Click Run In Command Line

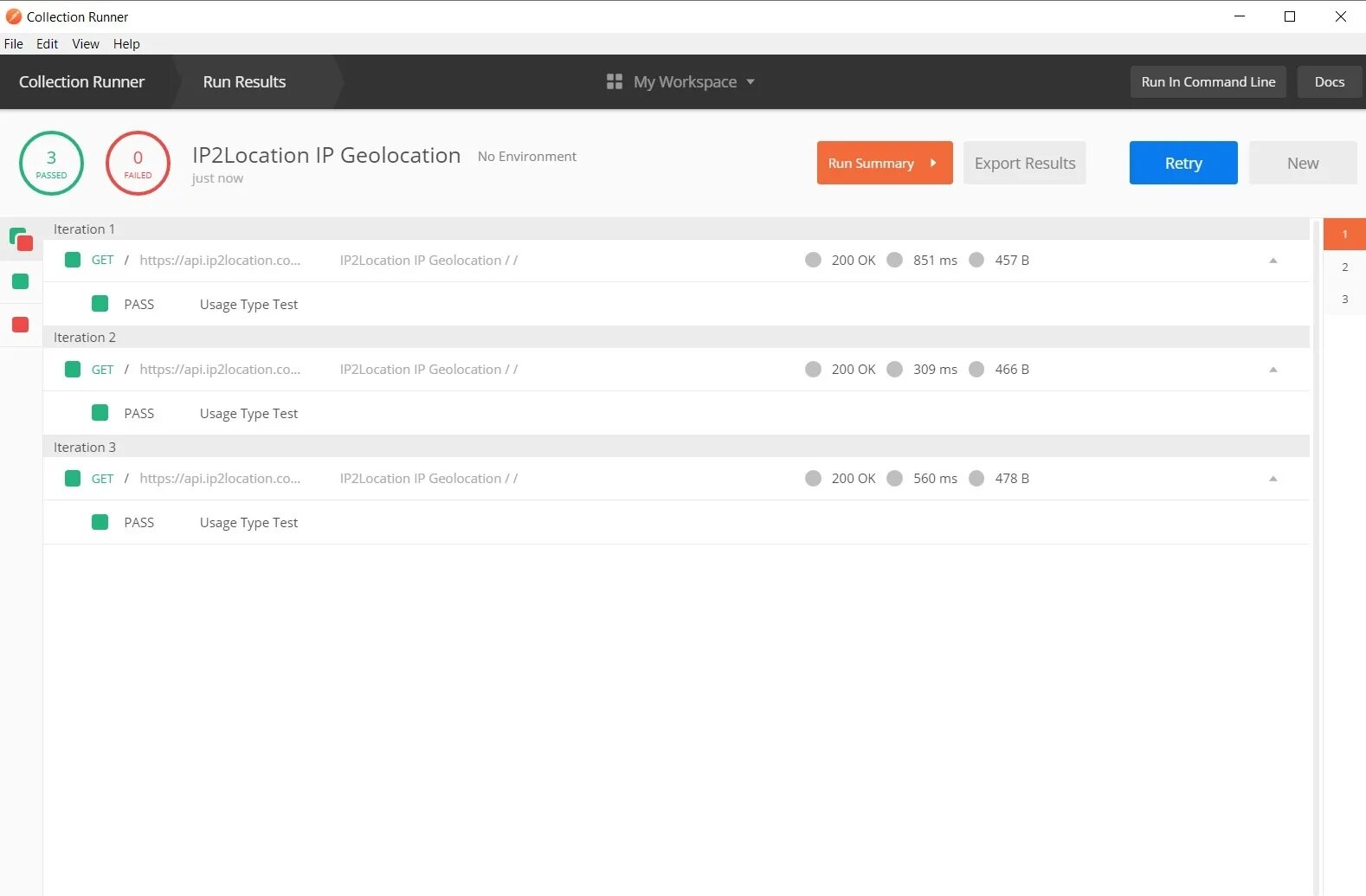pos(1208,81)
